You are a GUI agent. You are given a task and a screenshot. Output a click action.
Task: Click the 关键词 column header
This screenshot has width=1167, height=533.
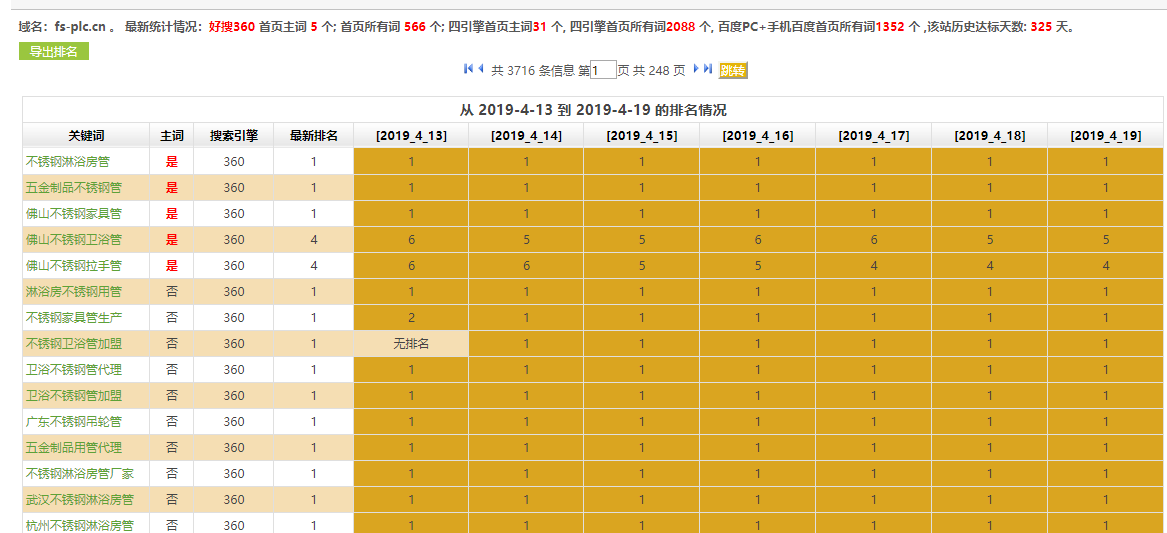tap(86, 136)
